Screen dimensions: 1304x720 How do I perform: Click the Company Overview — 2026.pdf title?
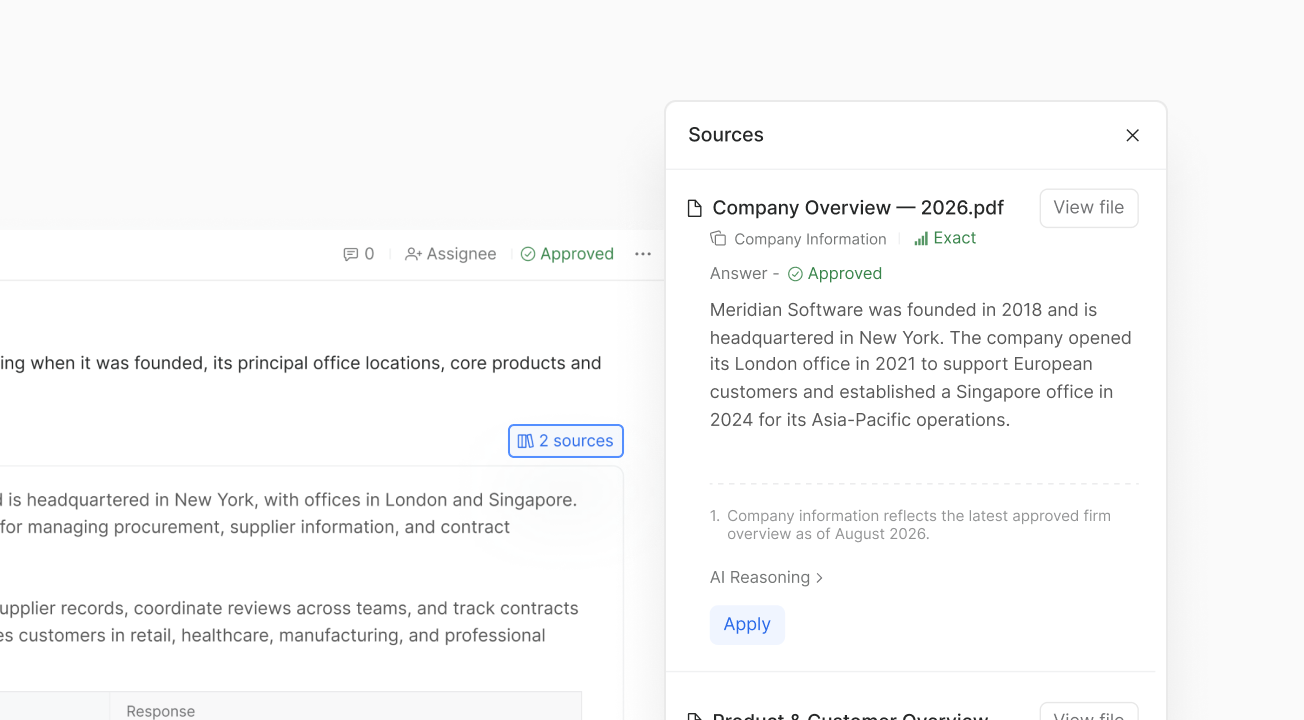point(858,208)
